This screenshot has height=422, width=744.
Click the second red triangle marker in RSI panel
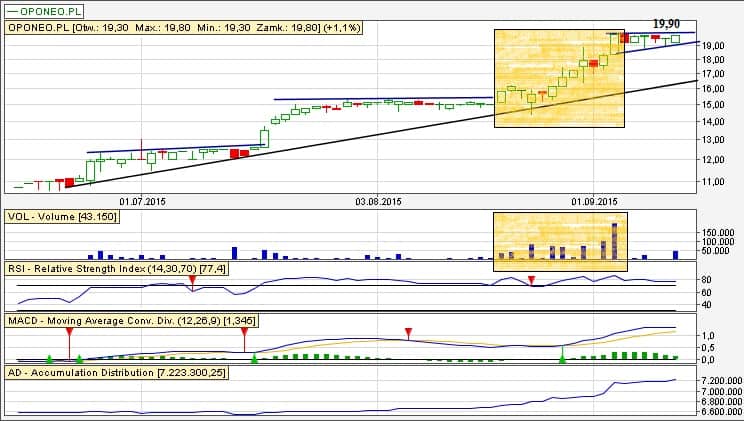click(x=532, y=280)
